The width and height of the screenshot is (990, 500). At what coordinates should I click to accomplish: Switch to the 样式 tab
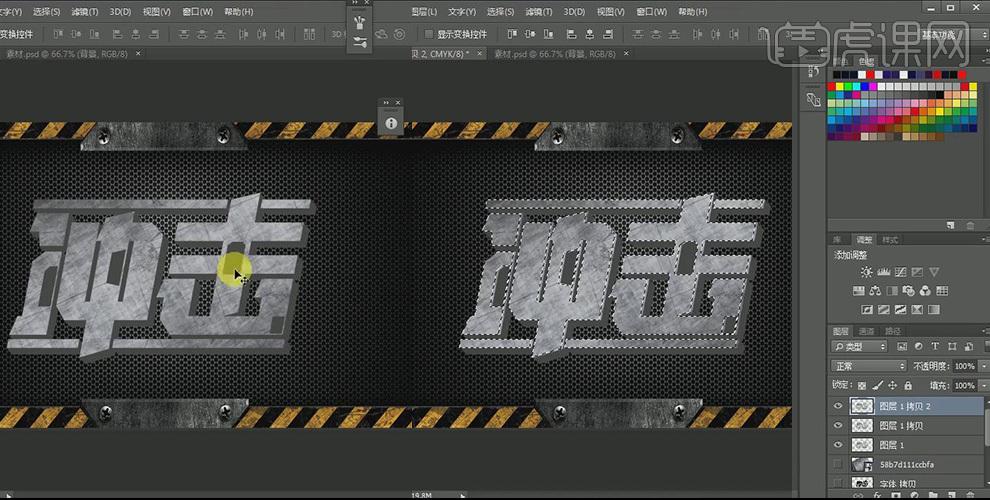889,239
